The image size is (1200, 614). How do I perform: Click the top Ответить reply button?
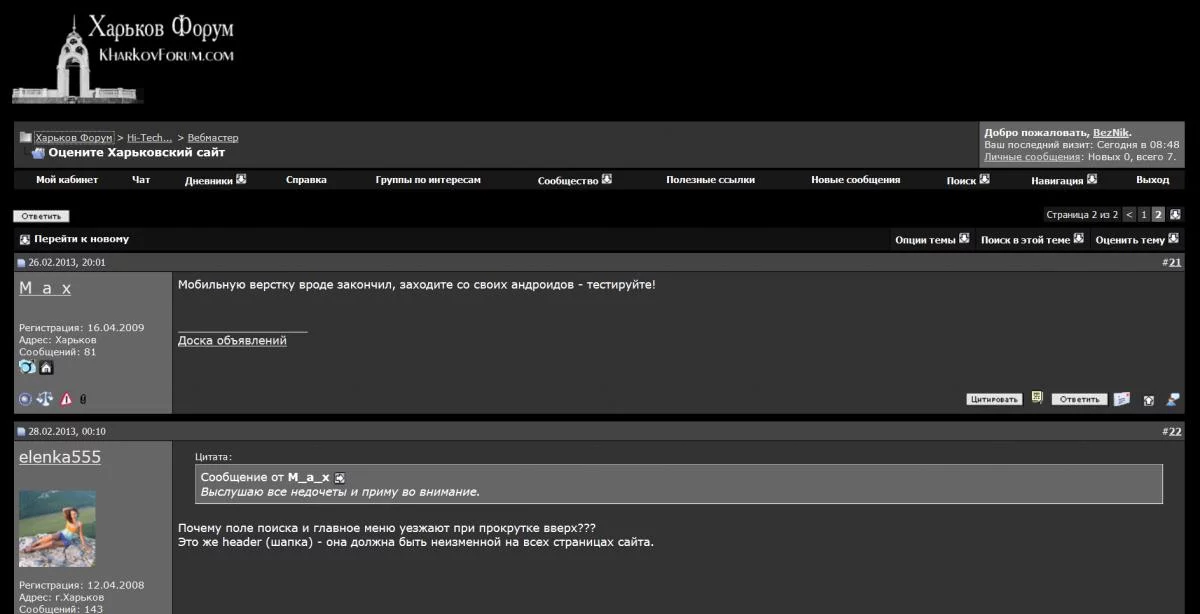click(x=41, y=216)
